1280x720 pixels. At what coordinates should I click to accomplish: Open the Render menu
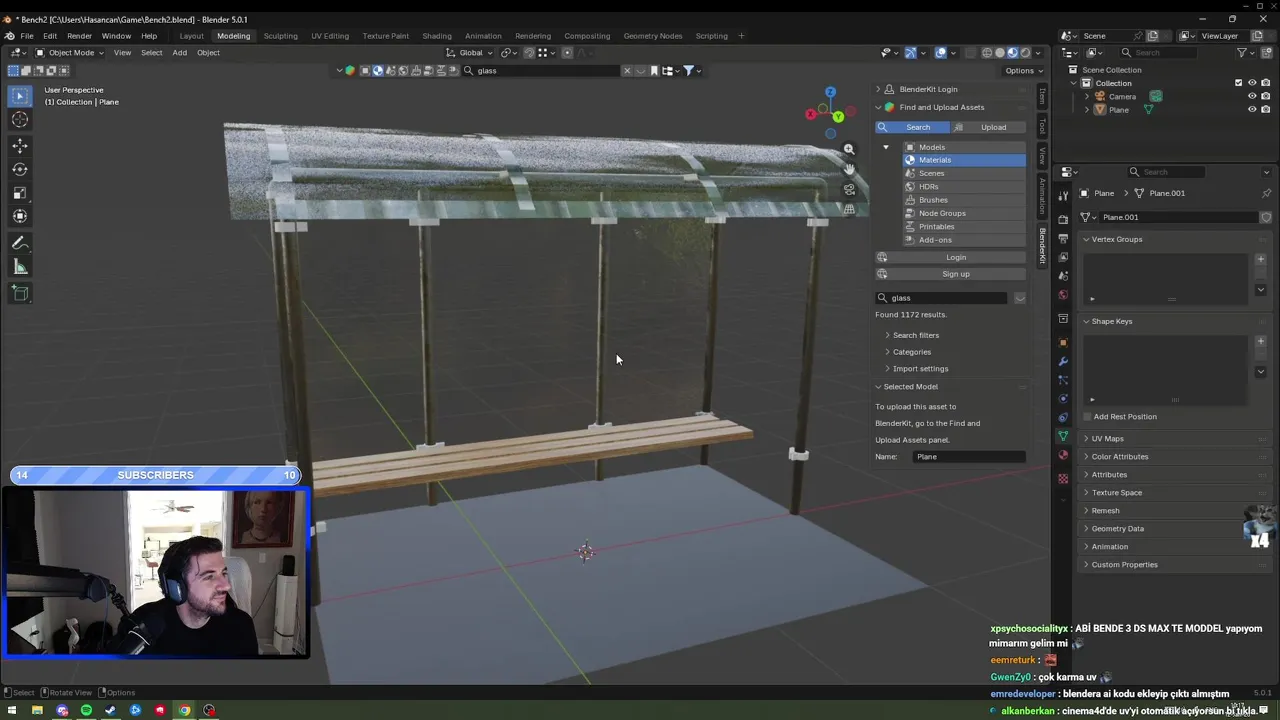(79, 36)
